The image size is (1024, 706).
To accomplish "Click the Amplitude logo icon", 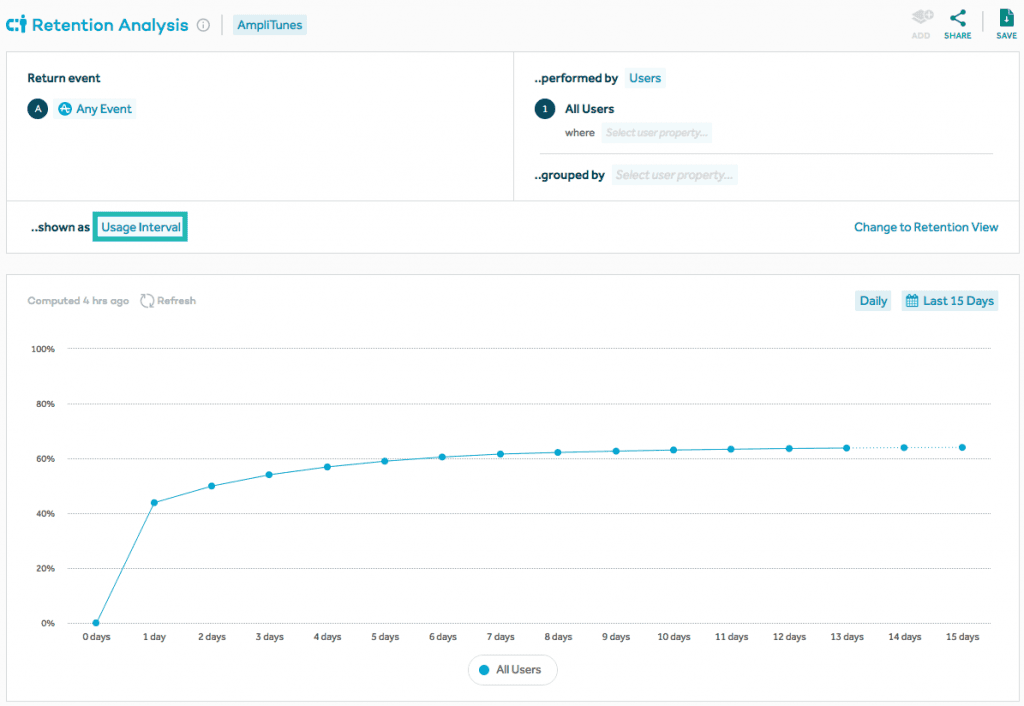I will click(16, 25).
